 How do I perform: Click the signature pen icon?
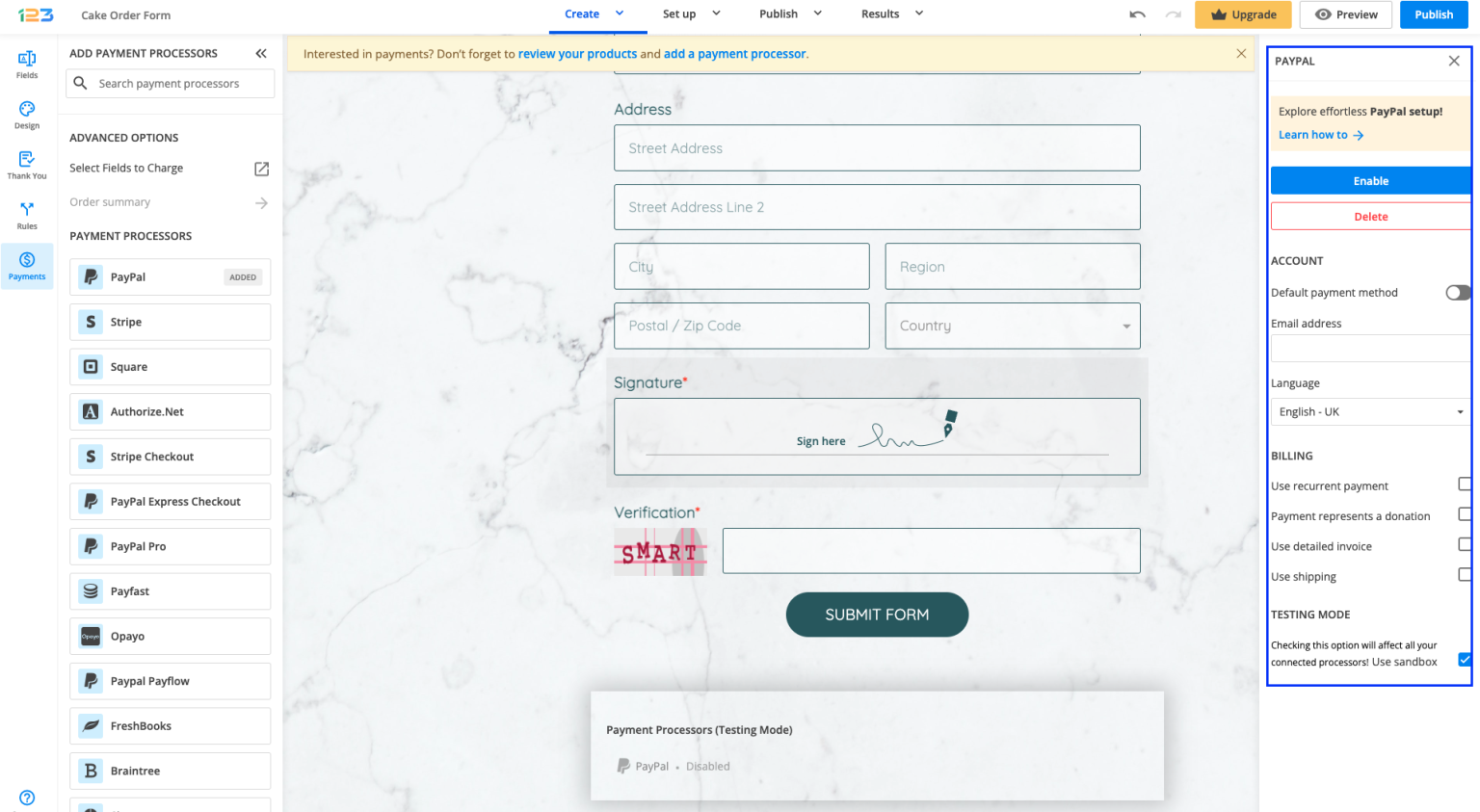(x=949, y=423)
